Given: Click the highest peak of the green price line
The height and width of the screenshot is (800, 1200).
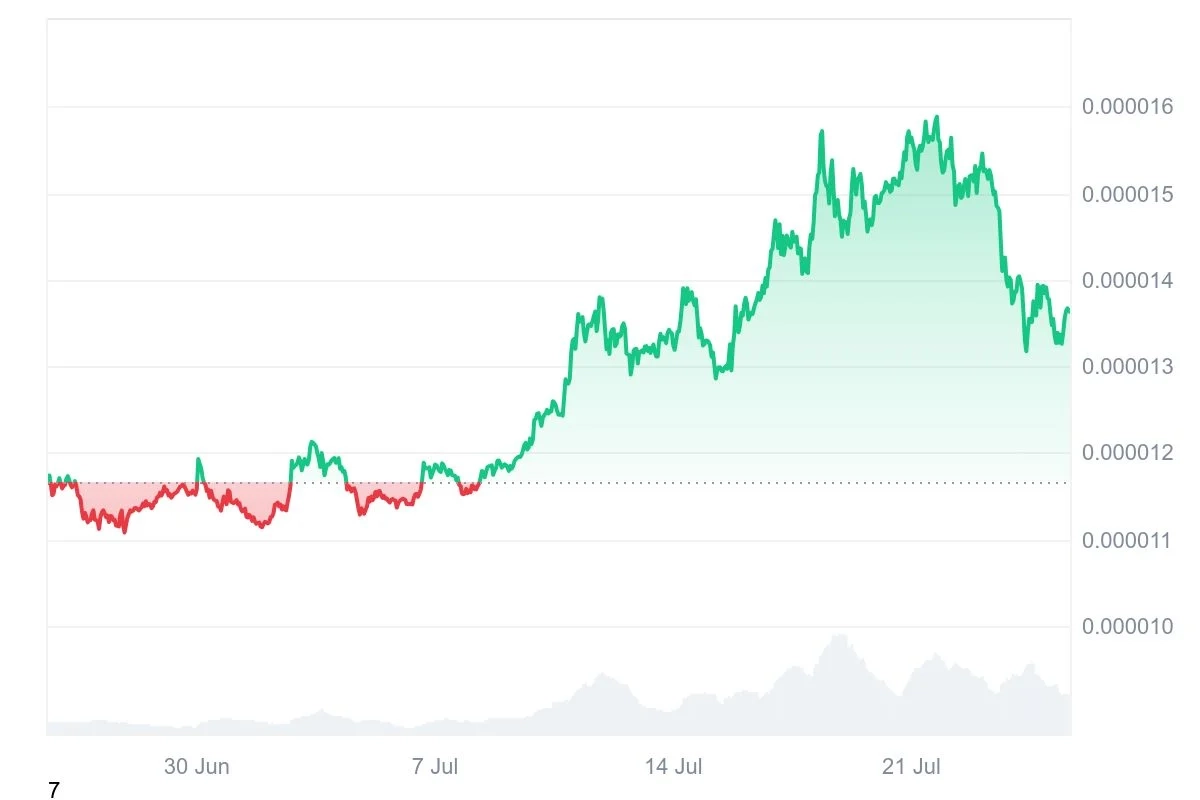Looking at the screenshot, I should point(937,118).
